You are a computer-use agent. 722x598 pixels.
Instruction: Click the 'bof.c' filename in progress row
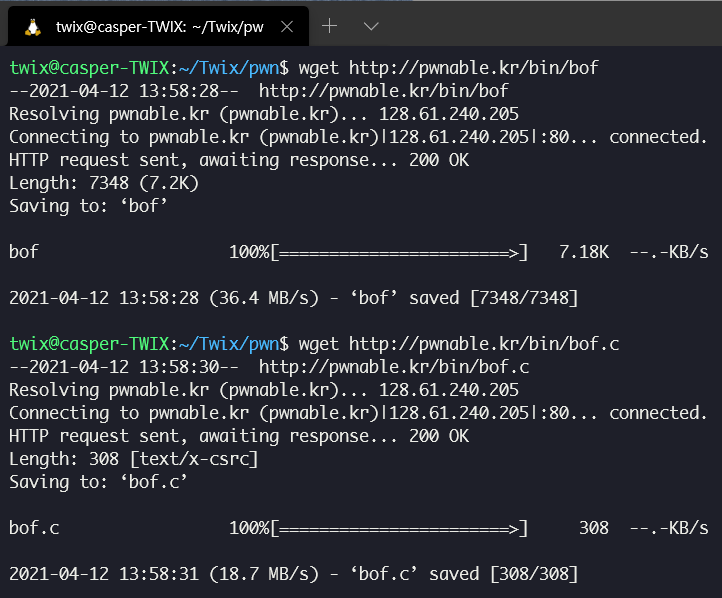34,528
